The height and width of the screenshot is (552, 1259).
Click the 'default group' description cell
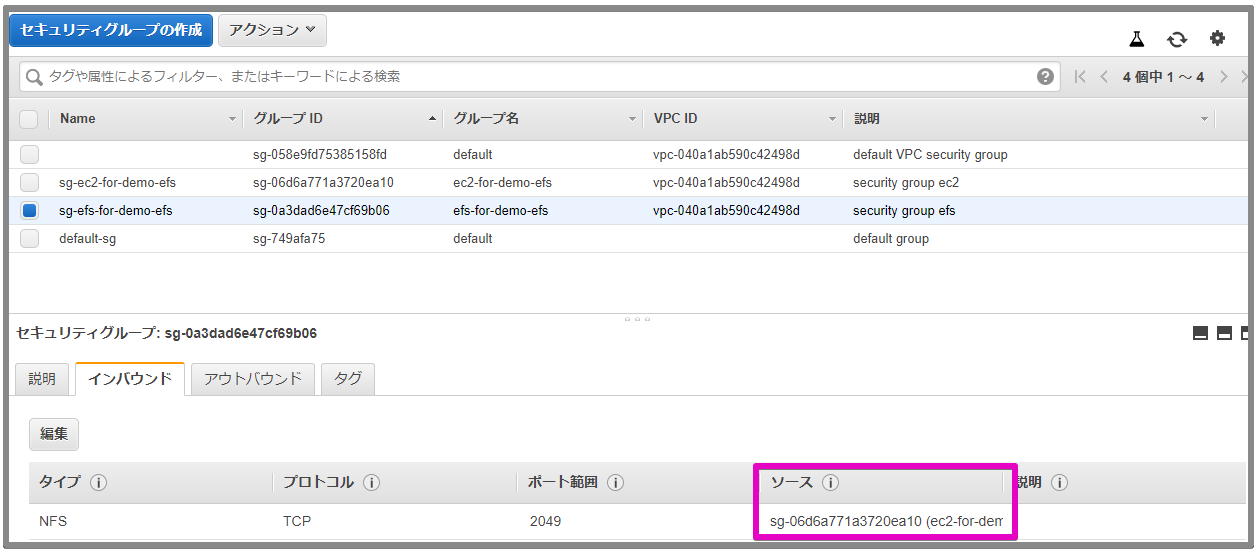(x=891, y=239)
